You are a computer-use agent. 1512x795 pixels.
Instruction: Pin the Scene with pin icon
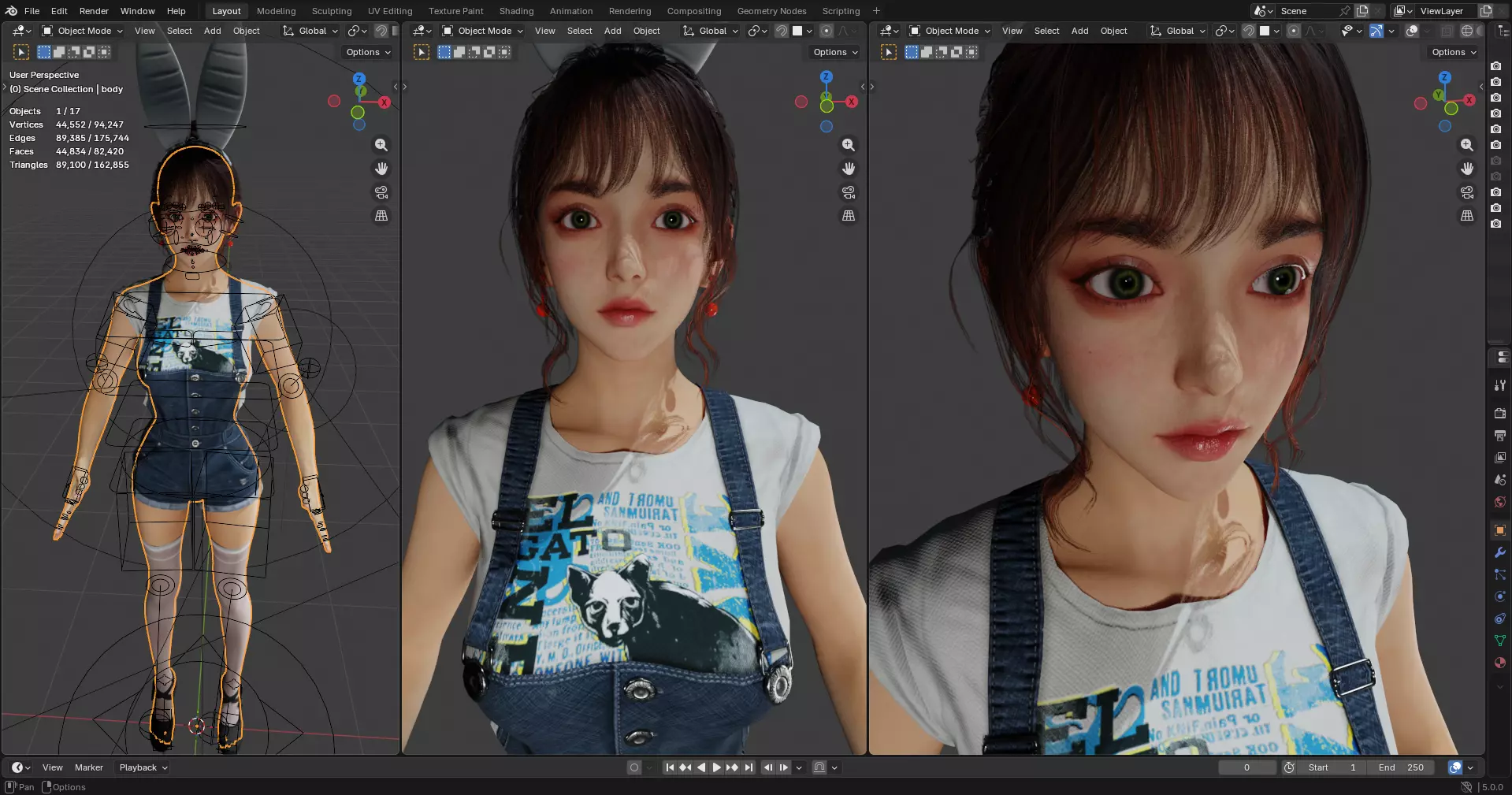tap(1345, 11)
